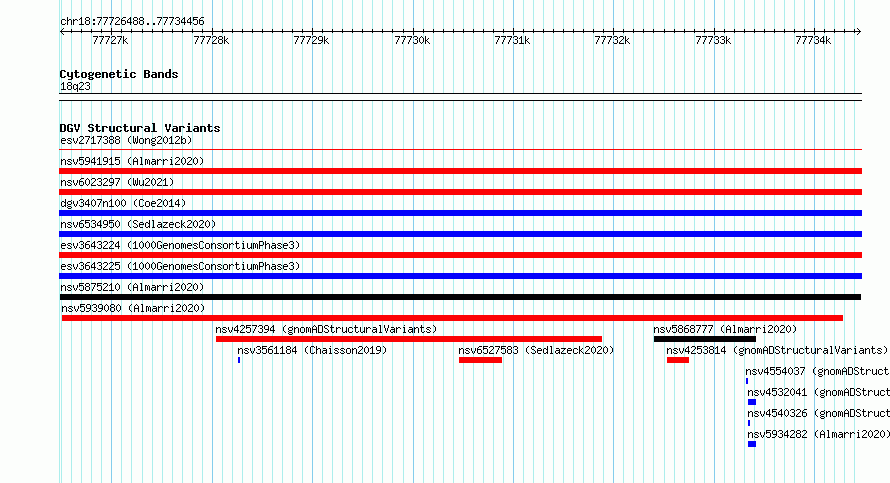Open esv3643224 (1000GenomesConsortiumPhase3) label
The width and height of the screenshot is (890, 483).
click(x=180, y=245)
